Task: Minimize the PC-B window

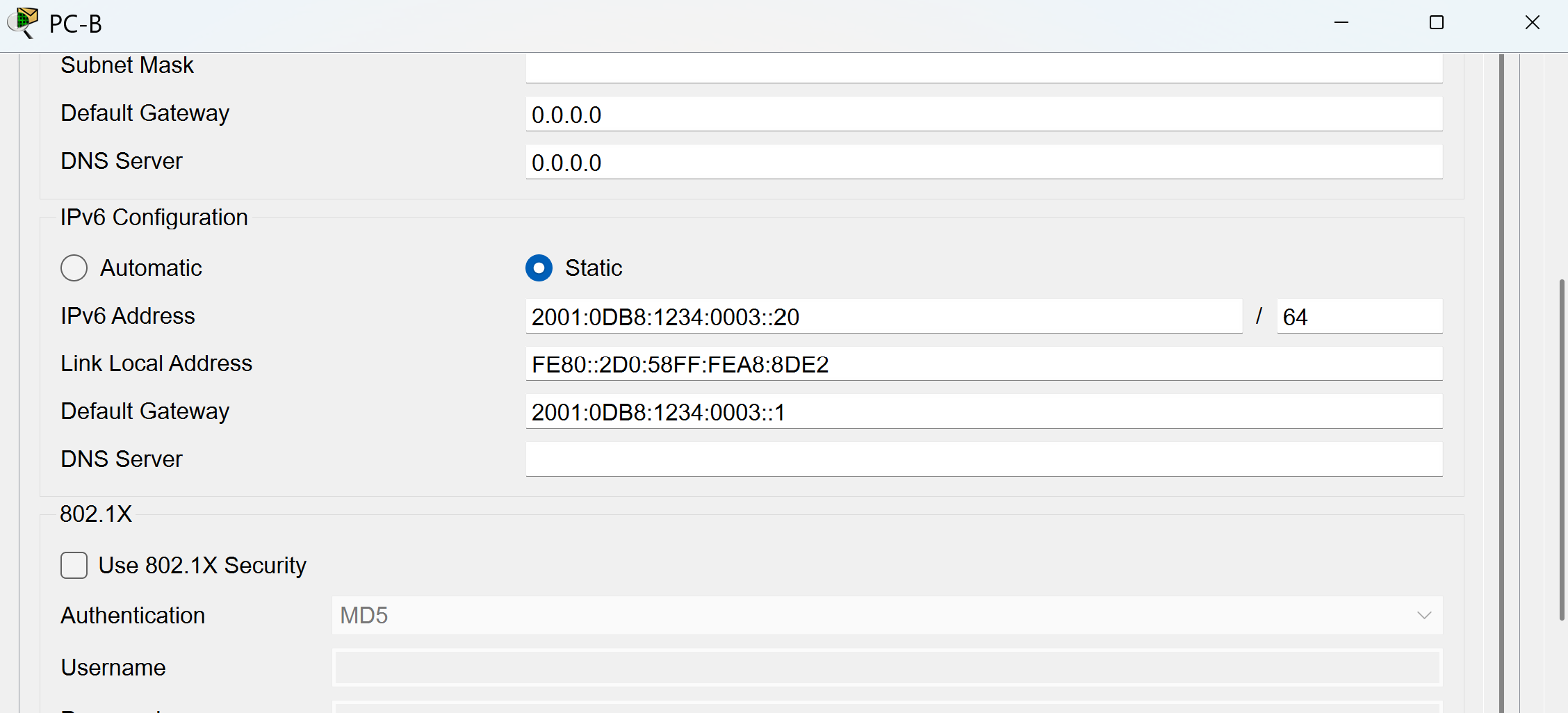Action: point(1341,23)
